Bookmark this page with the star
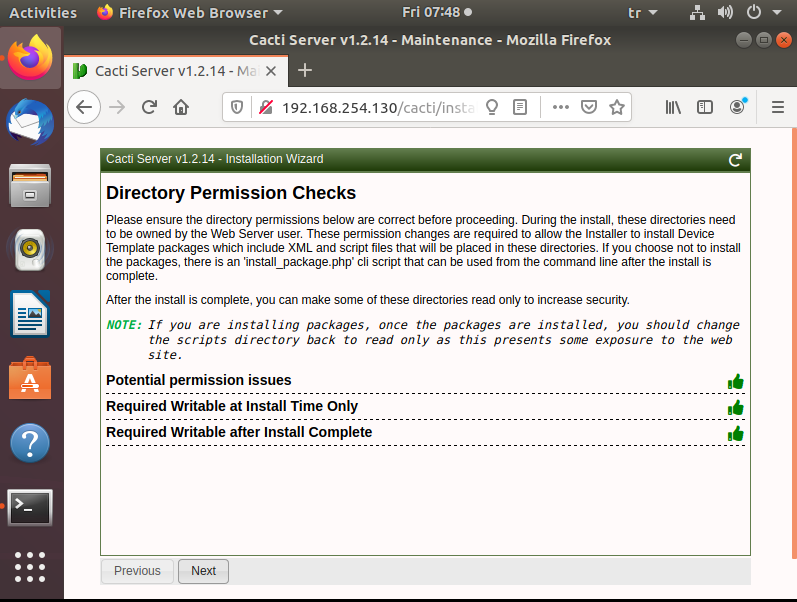797x602 pixels. [x=617, y=107]
